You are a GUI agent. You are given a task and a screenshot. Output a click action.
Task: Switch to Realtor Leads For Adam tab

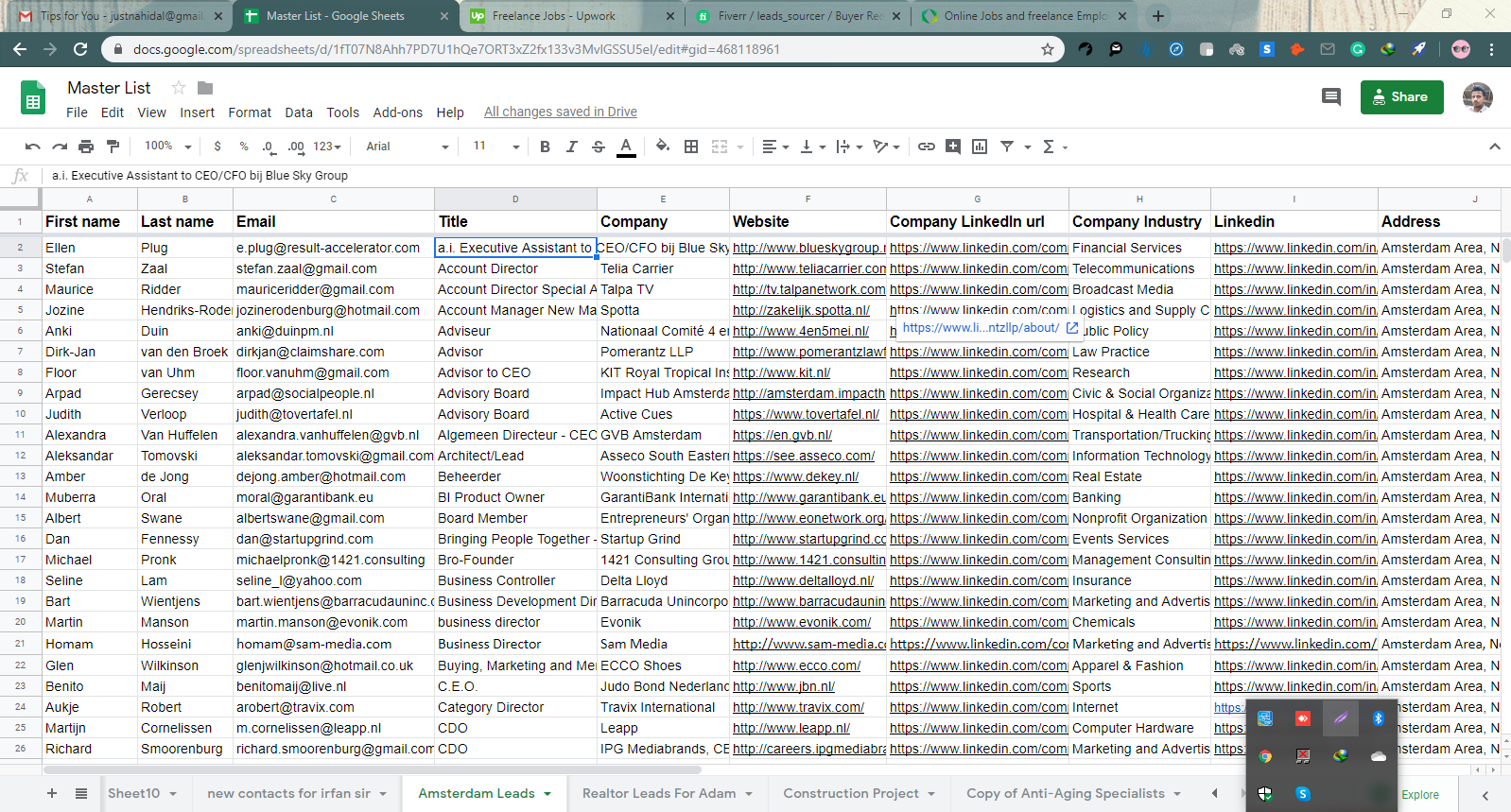tap(658, 794)
